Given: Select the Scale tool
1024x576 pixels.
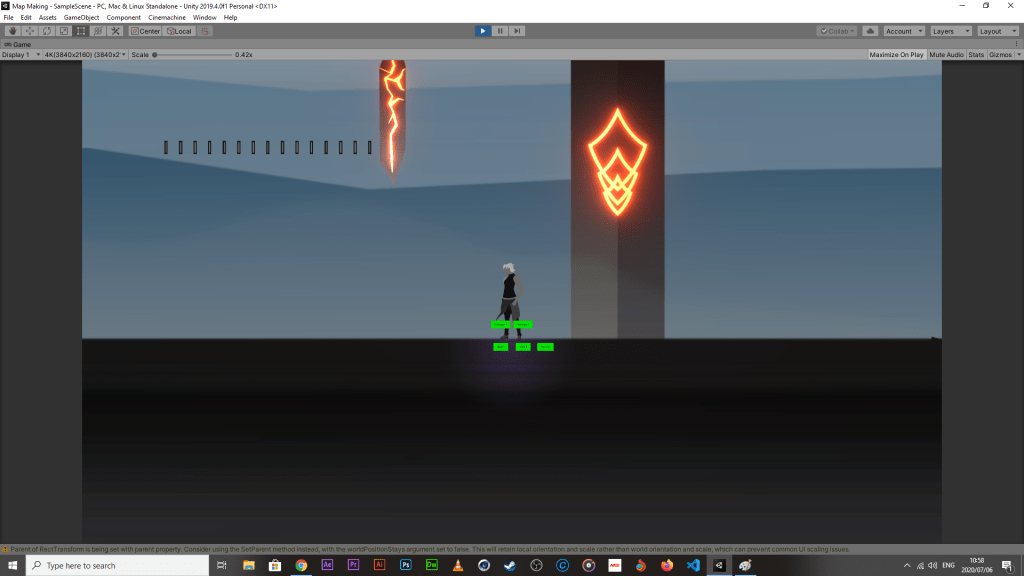Looking at the screenshot, I should point(63,31).
